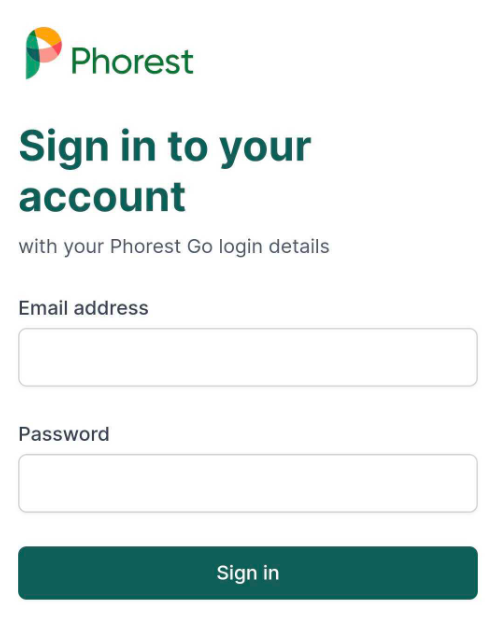
Task: Select the text box under Password
Action: click(247, 483)
